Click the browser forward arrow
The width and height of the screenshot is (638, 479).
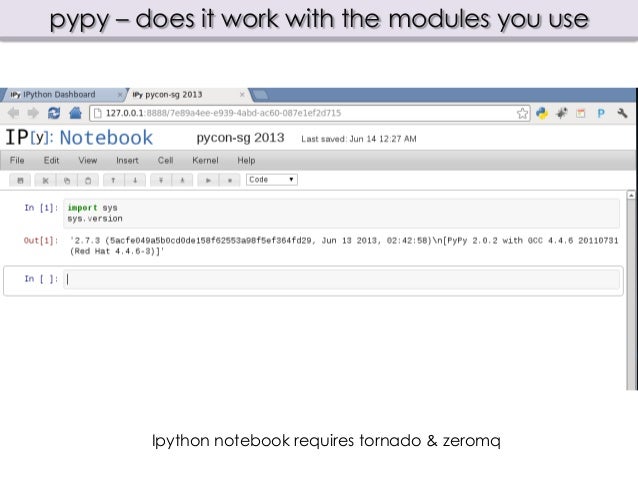click(x=33, y=113)
